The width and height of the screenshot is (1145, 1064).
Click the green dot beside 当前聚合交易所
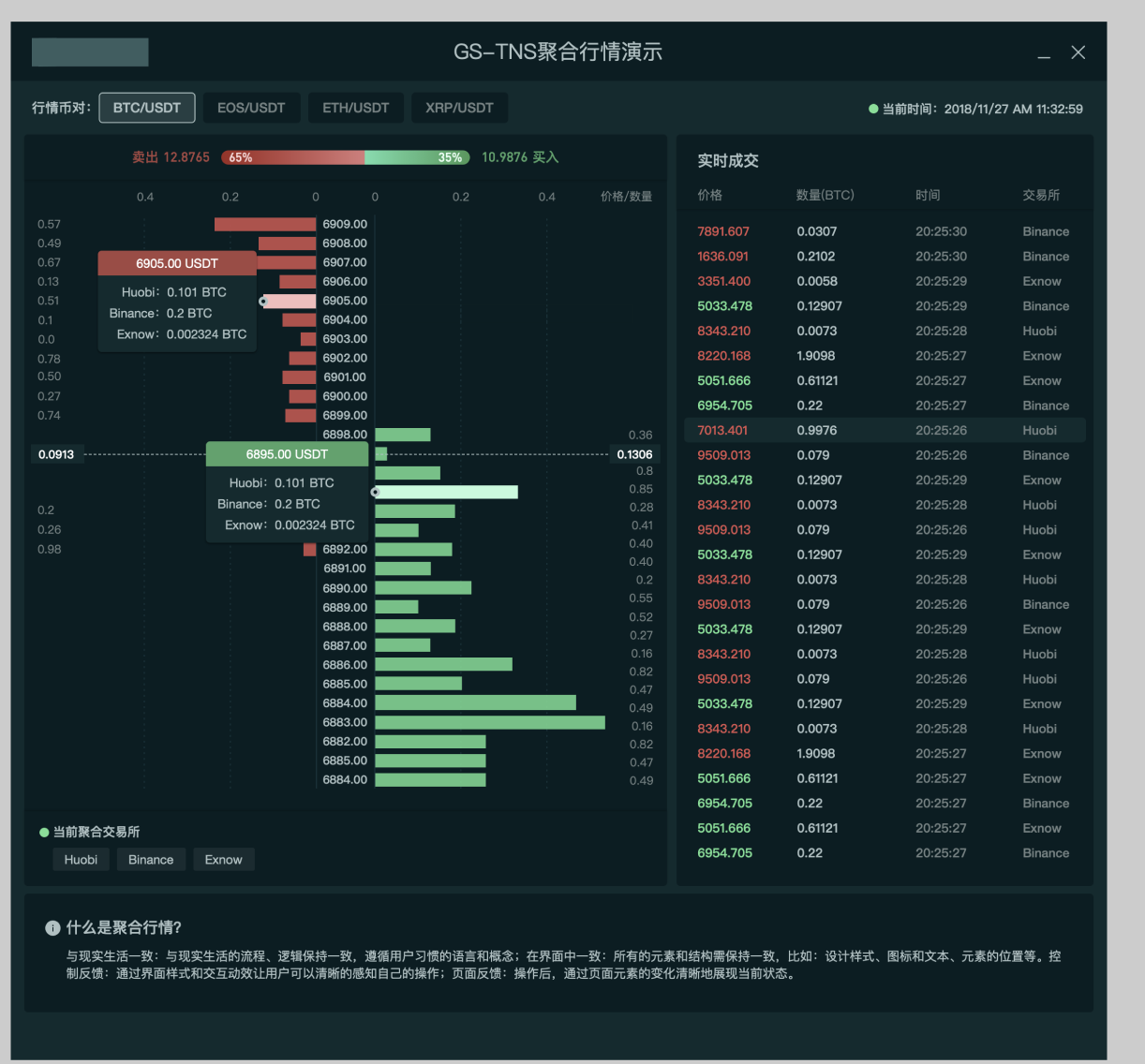click(44, 833)
